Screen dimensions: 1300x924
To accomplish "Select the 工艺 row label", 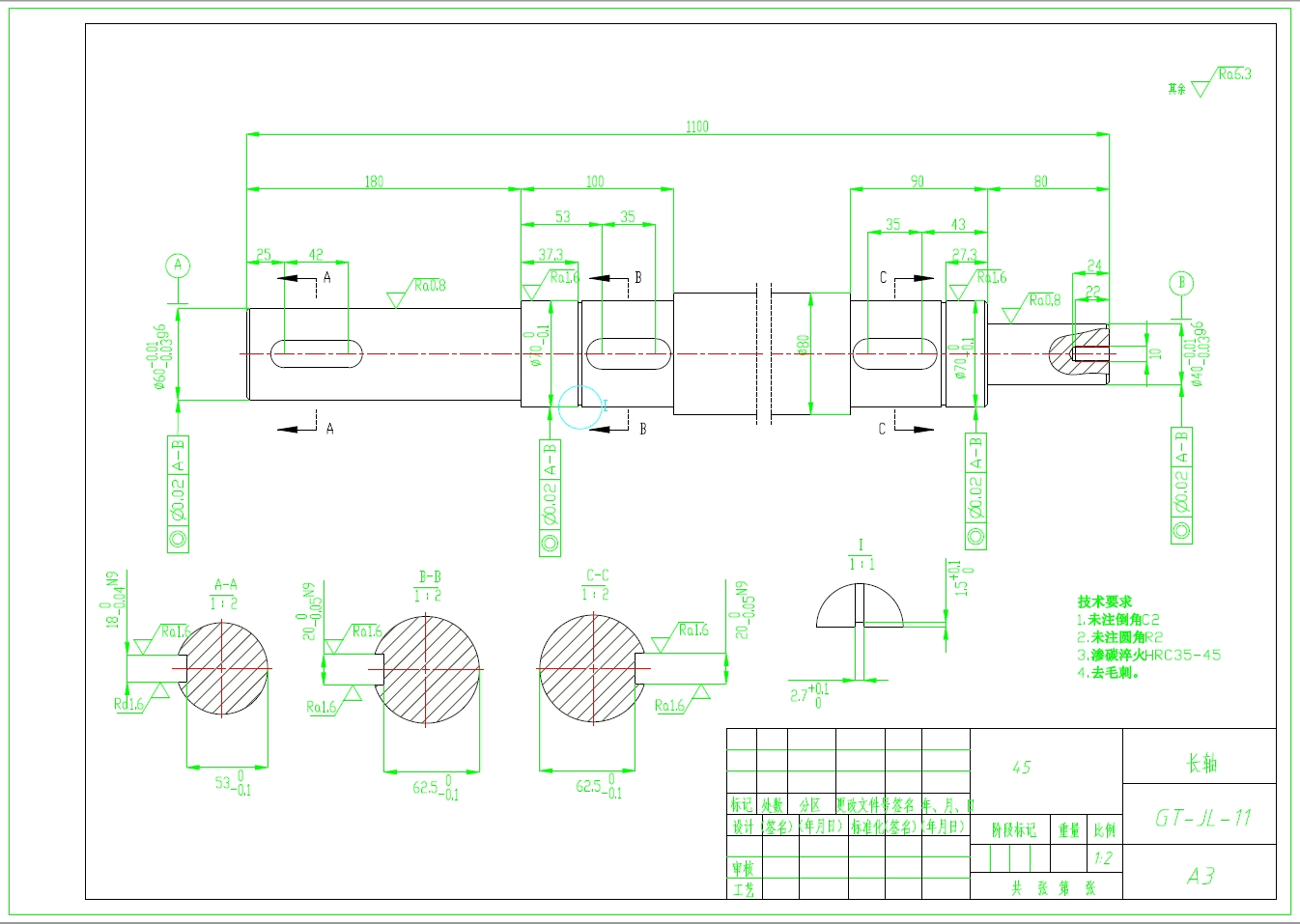I will point(742,889).
